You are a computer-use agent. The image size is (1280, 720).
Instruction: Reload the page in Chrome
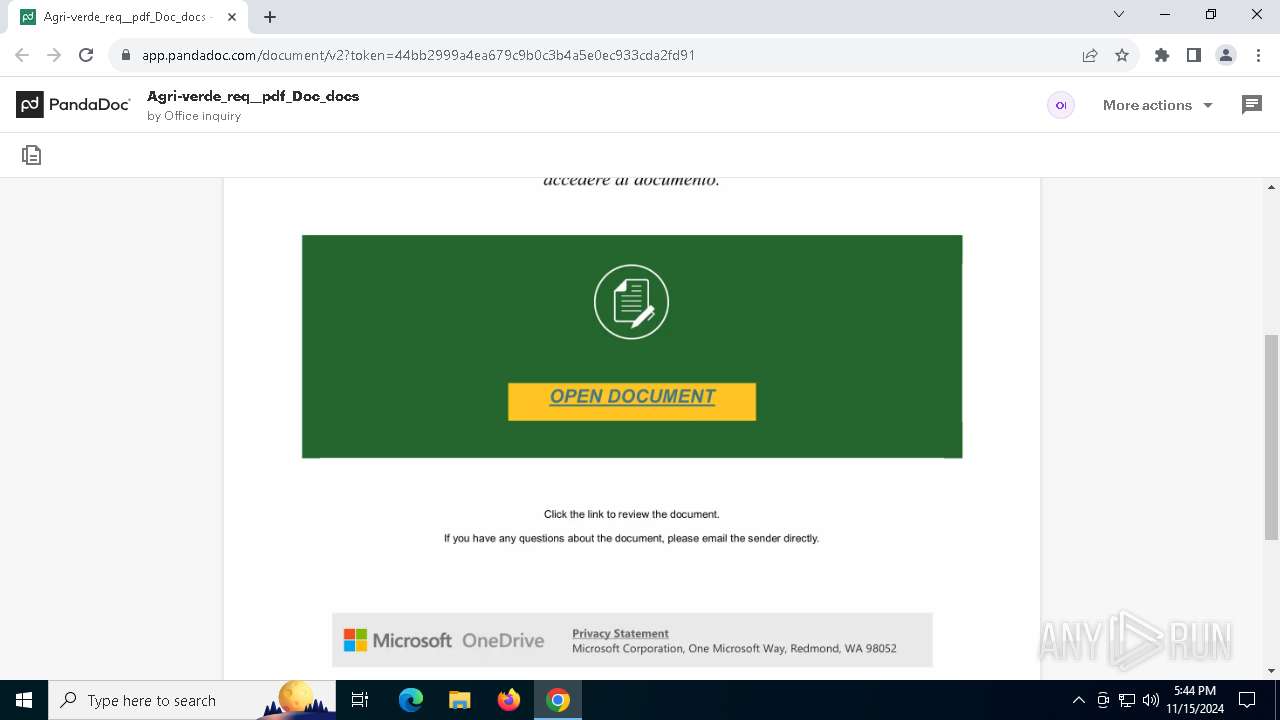(86, 55)
